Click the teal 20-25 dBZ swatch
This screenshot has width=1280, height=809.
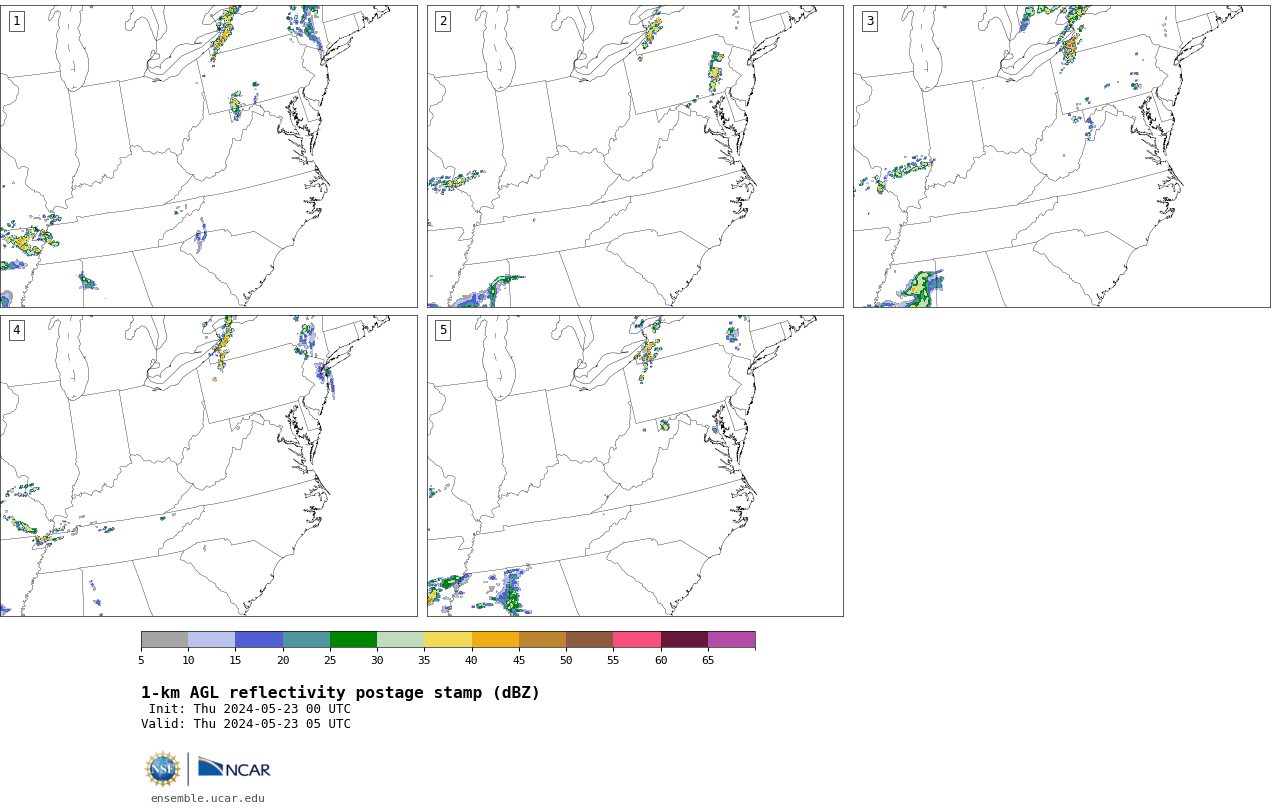[306, 640]
